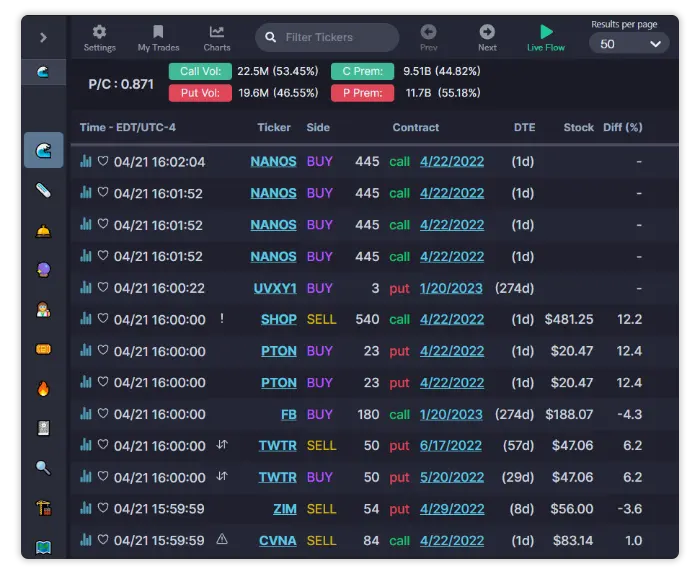Viewport: 700px width, 574px height.
Task: Open the magnifying glass sidebar icon
Action: point(43,468)
